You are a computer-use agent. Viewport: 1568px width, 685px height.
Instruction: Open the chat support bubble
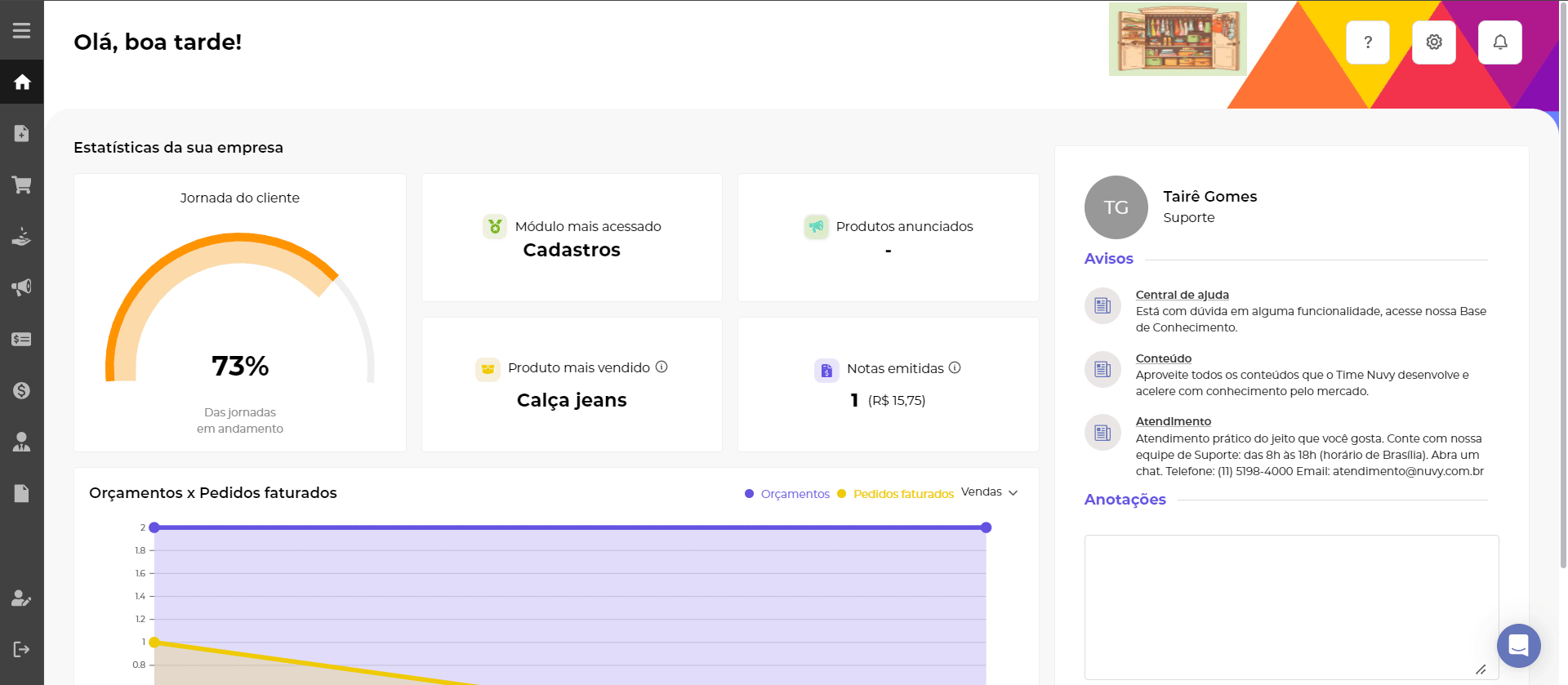[x=1518, y=646]
